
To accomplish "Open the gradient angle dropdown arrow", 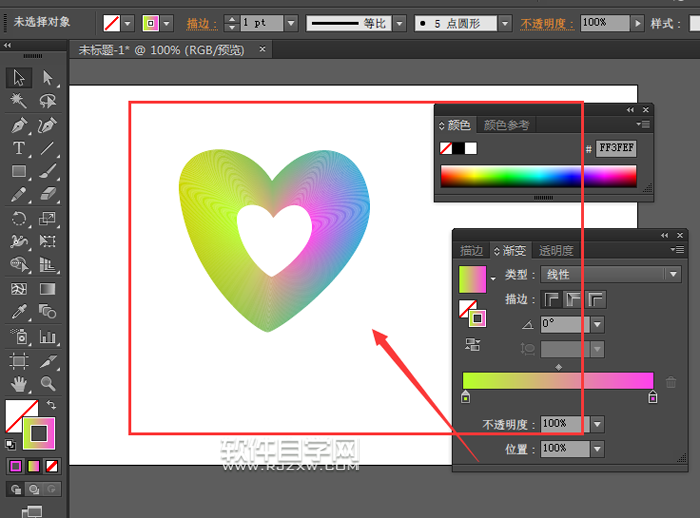I will [x=597, y=324].
